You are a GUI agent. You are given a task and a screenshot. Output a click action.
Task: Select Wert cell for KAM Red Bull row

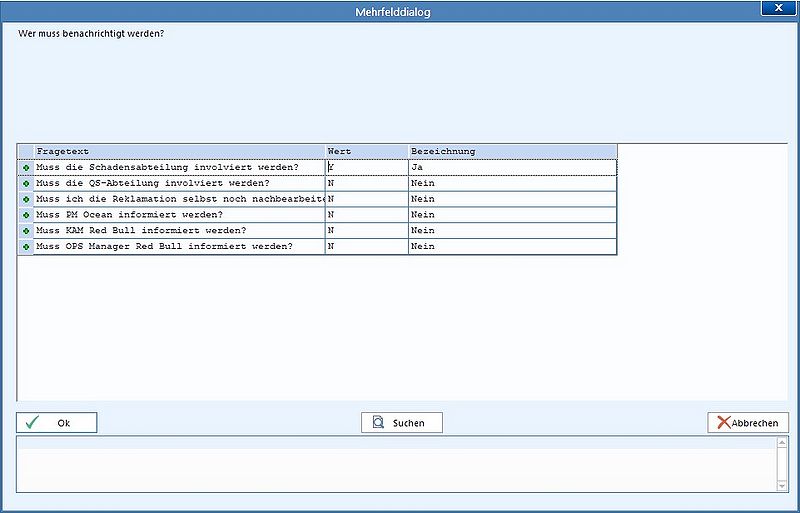367,231
